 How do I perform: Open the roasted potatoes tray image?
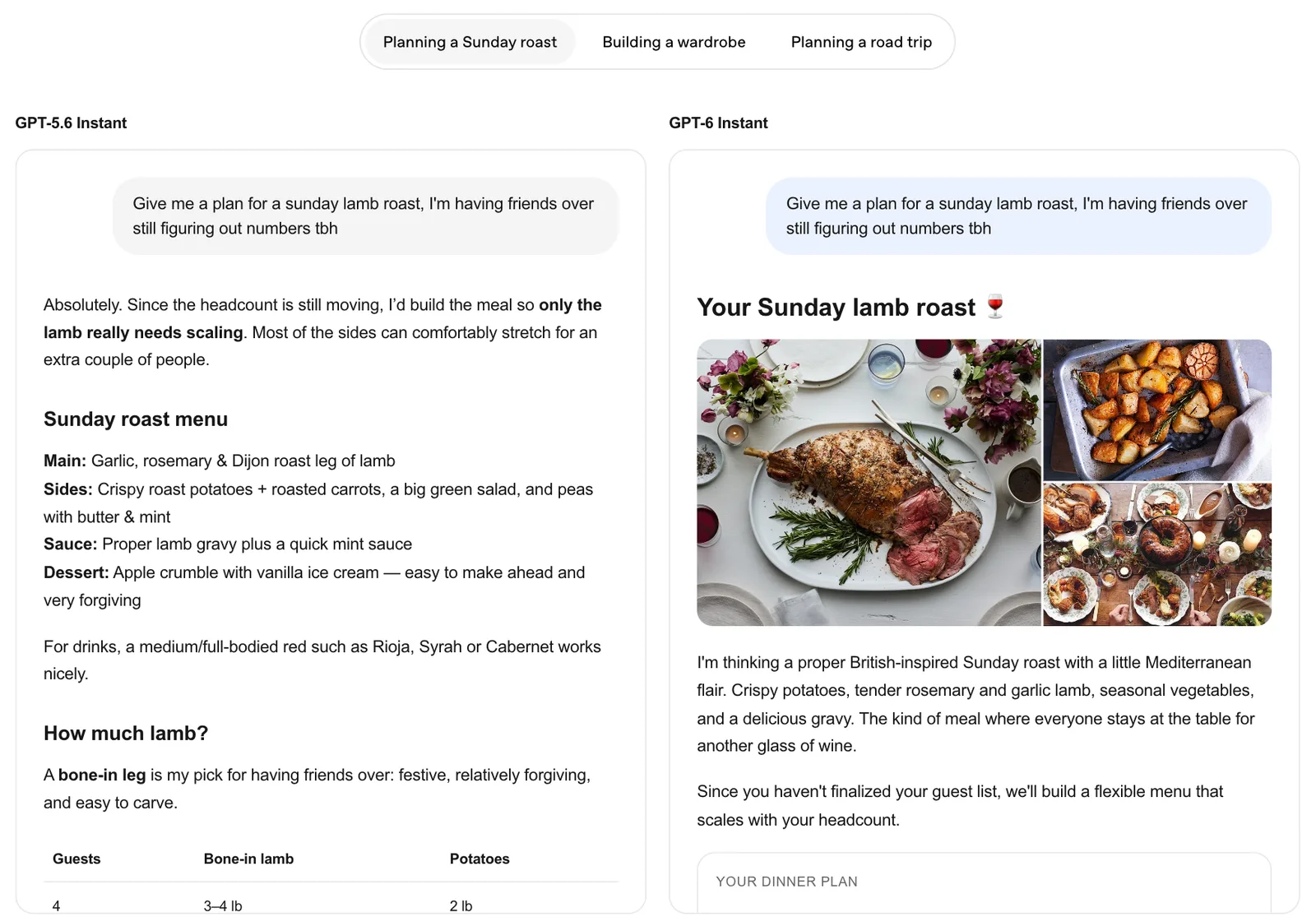tap(1157, 410)
